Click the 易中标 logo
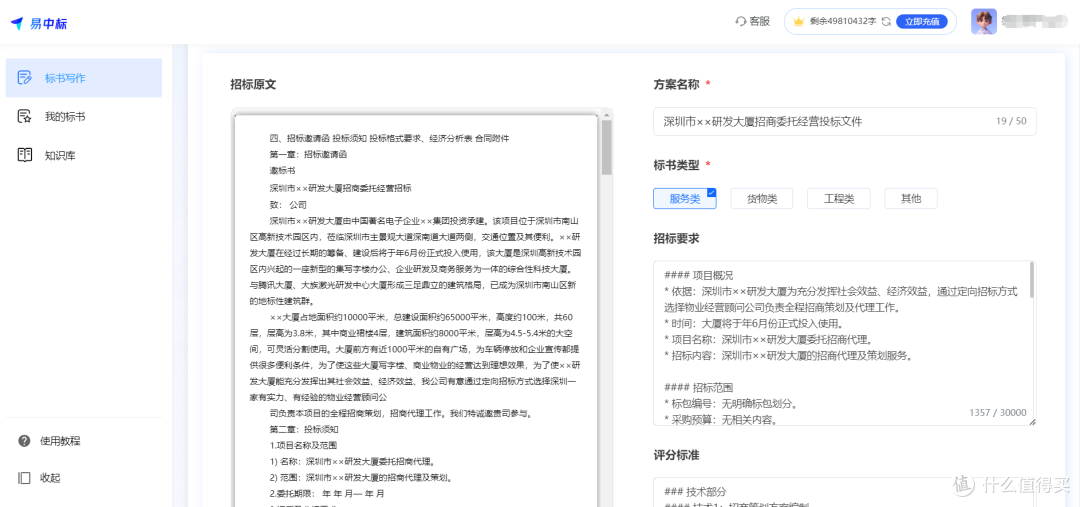Screen dimensions: 1080x507 click(x=39, y=23)
